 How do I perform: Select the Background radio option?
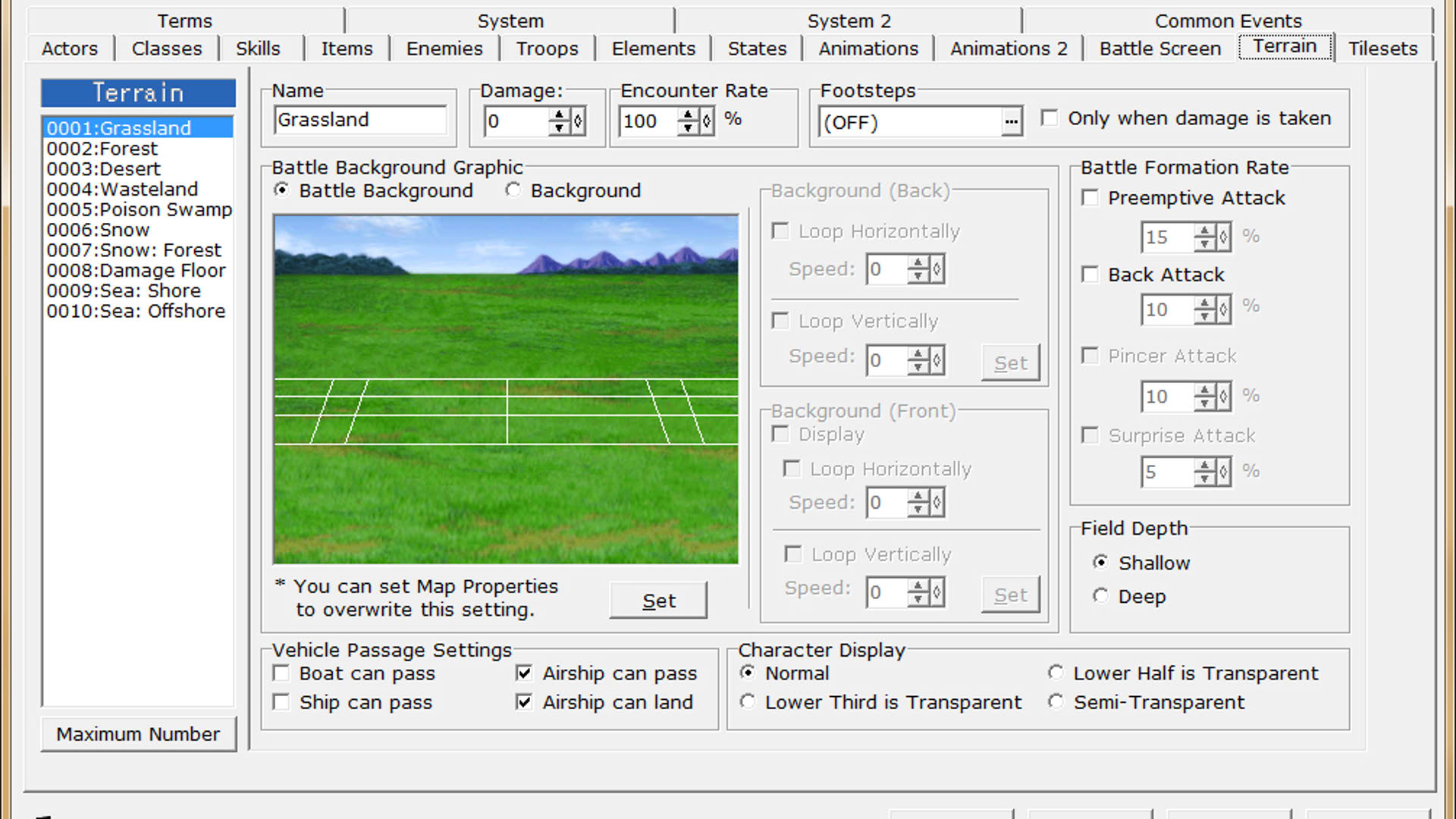513,190
